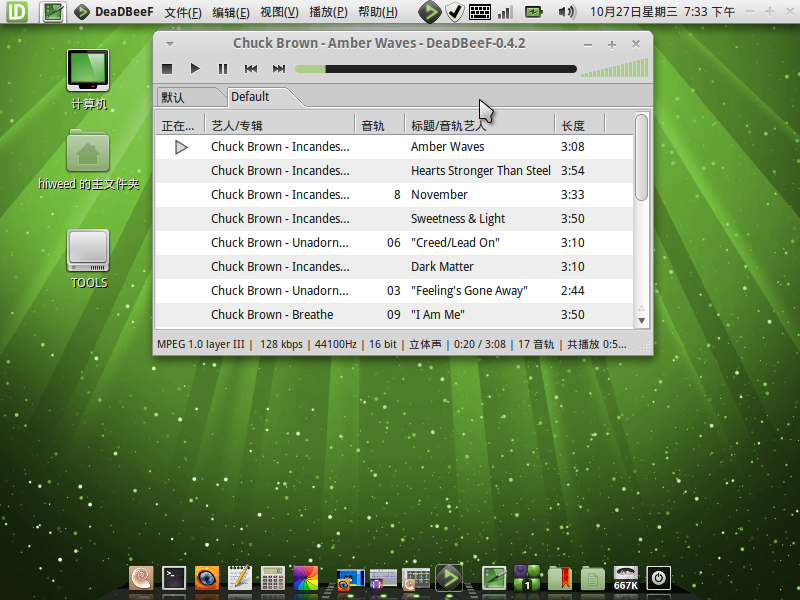The height and width of the screenshot is (600, 800).
Task: Launch the terminal from the dock
Action: (x=174, y=578)
